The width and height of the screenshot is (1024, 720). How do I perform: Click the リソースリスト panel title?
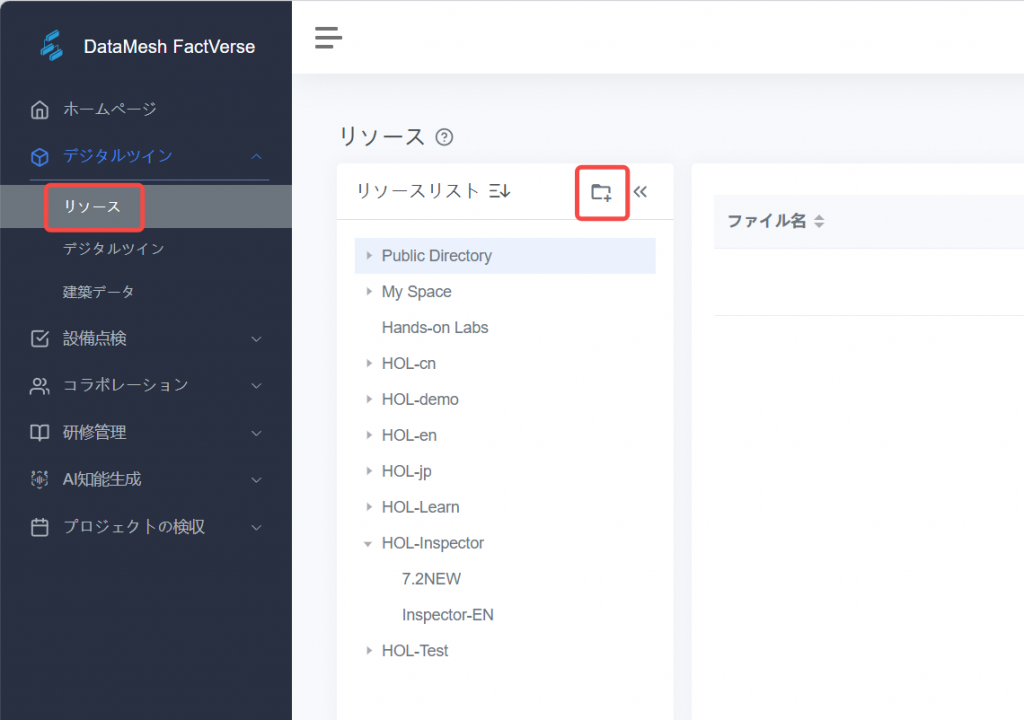[x=418, y=191]
